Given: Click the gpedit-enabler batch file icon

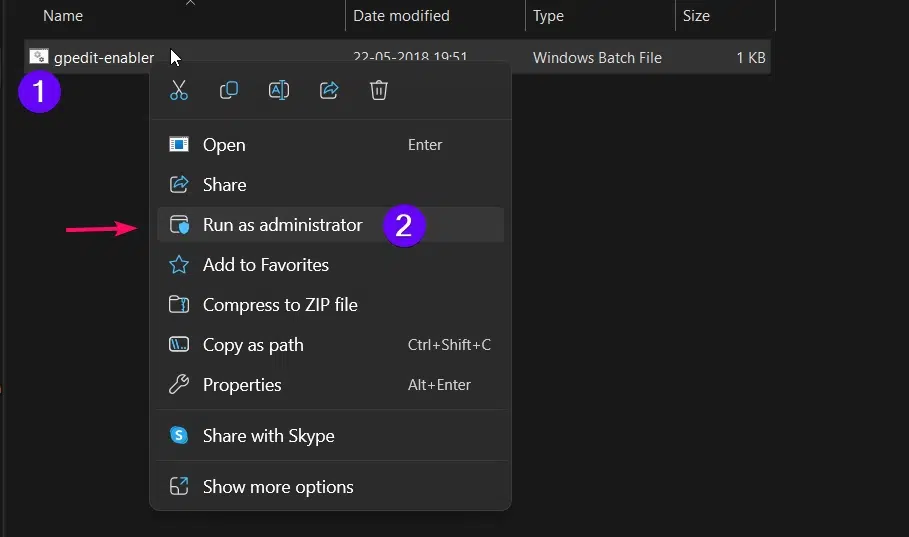Looking at the screenshot, I should (x=39, y=56).
